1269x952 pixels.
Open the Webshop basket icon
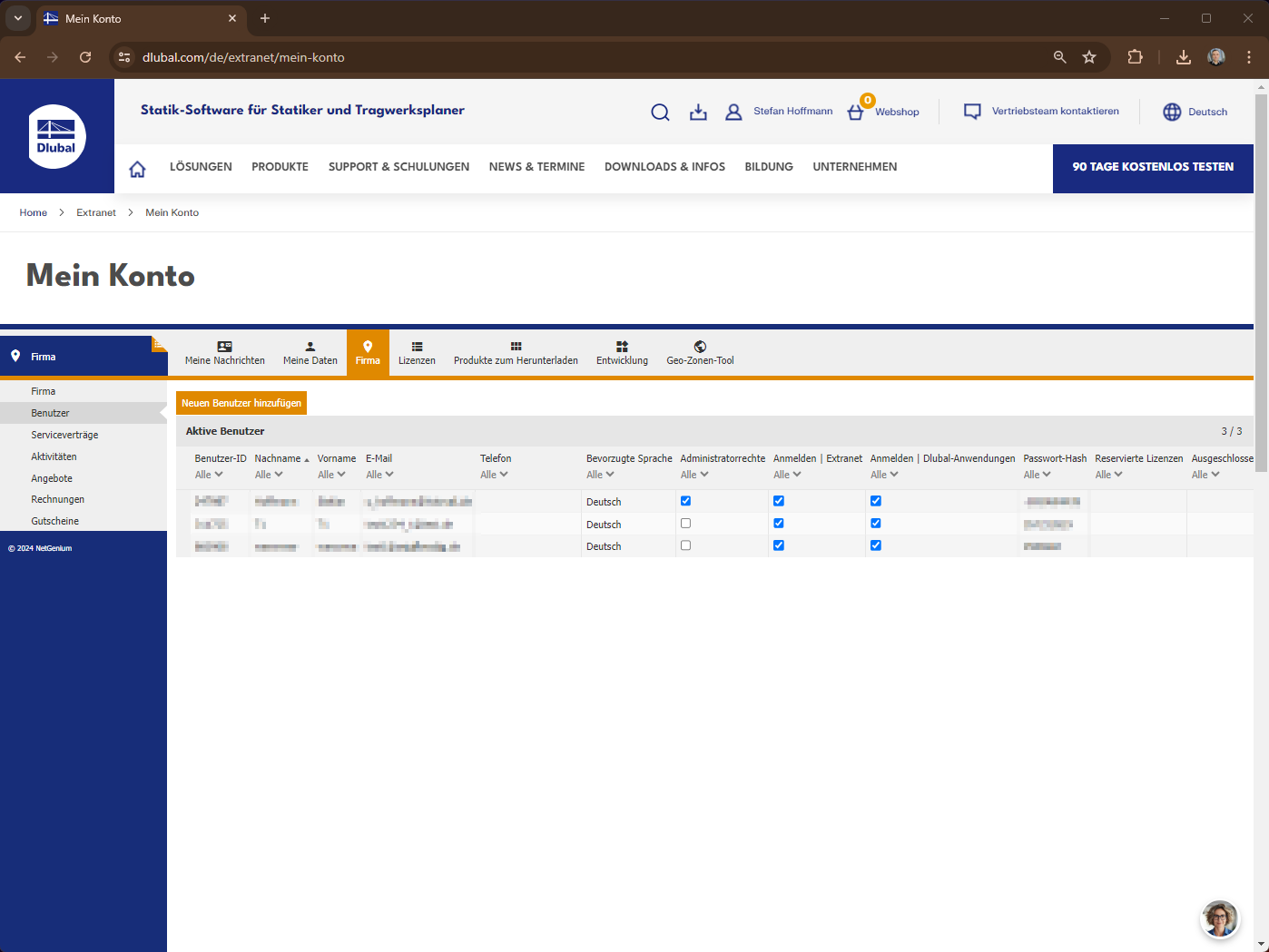855,113
